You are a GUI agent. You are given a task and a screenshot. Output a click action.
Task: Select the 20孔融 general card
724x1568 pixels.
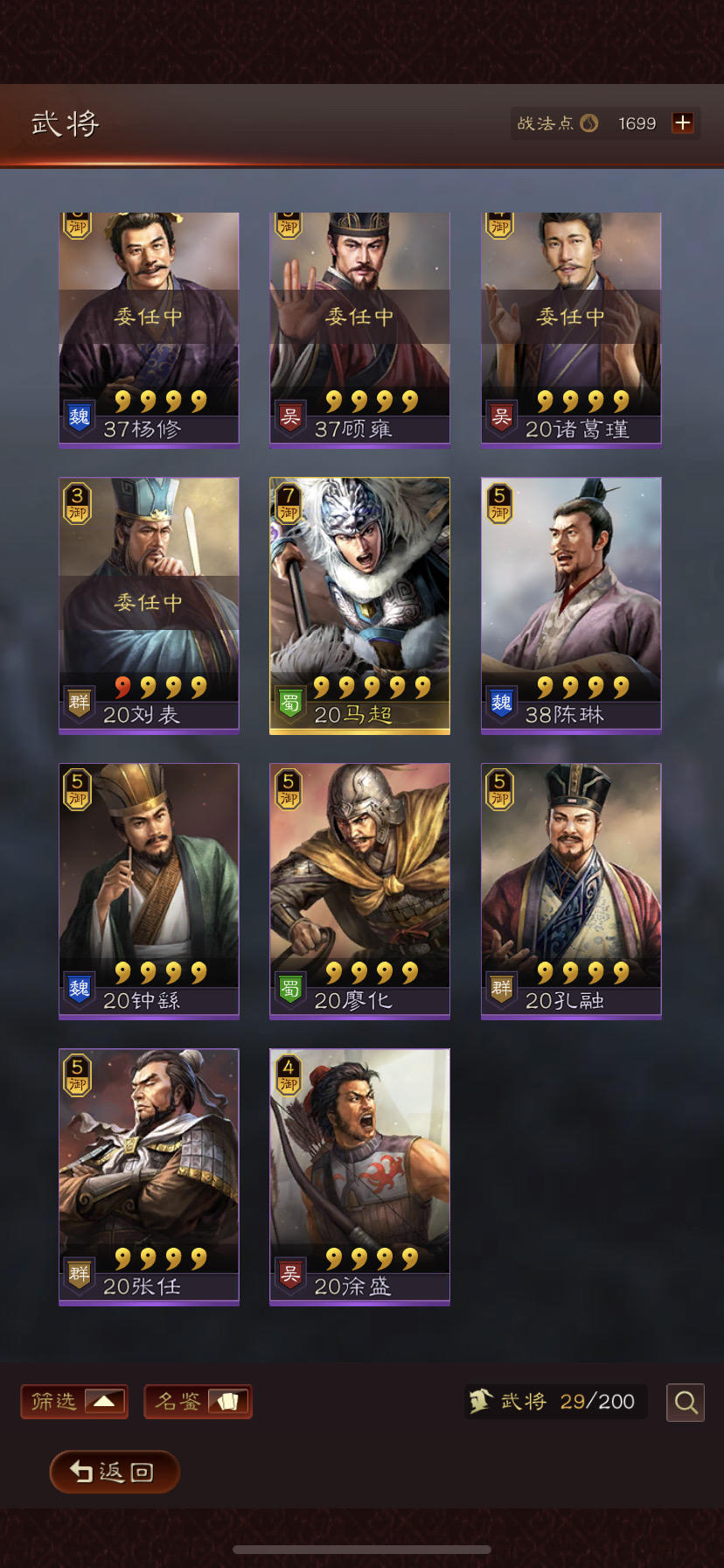click(571, 891)
